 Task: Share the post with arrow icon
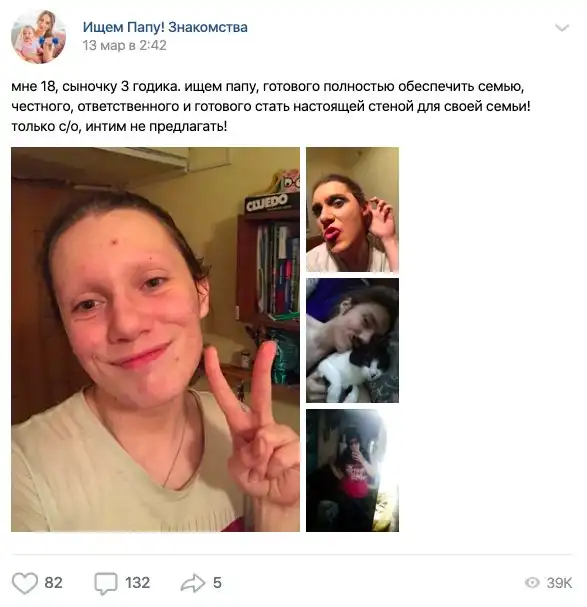coord(192,583)
